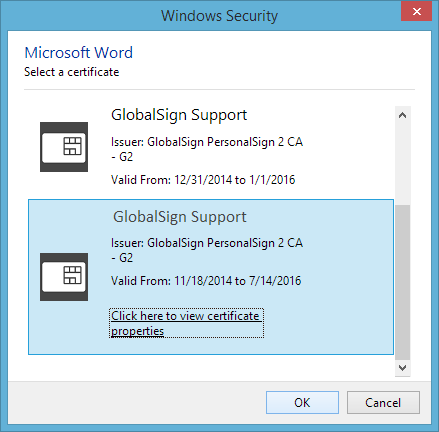This screenshot has height=432, width=439.
Task: Click the scrollbar track above the thumb
Action: pos(403,164)
